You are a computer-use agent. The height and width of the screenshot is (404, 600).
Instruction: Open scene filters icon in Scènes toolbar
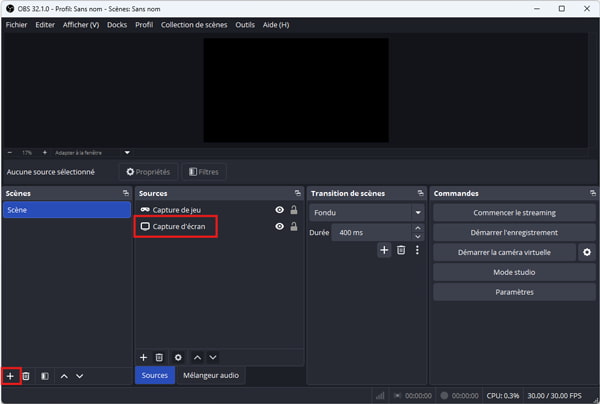pyautogui.click(x=44, y=376)
